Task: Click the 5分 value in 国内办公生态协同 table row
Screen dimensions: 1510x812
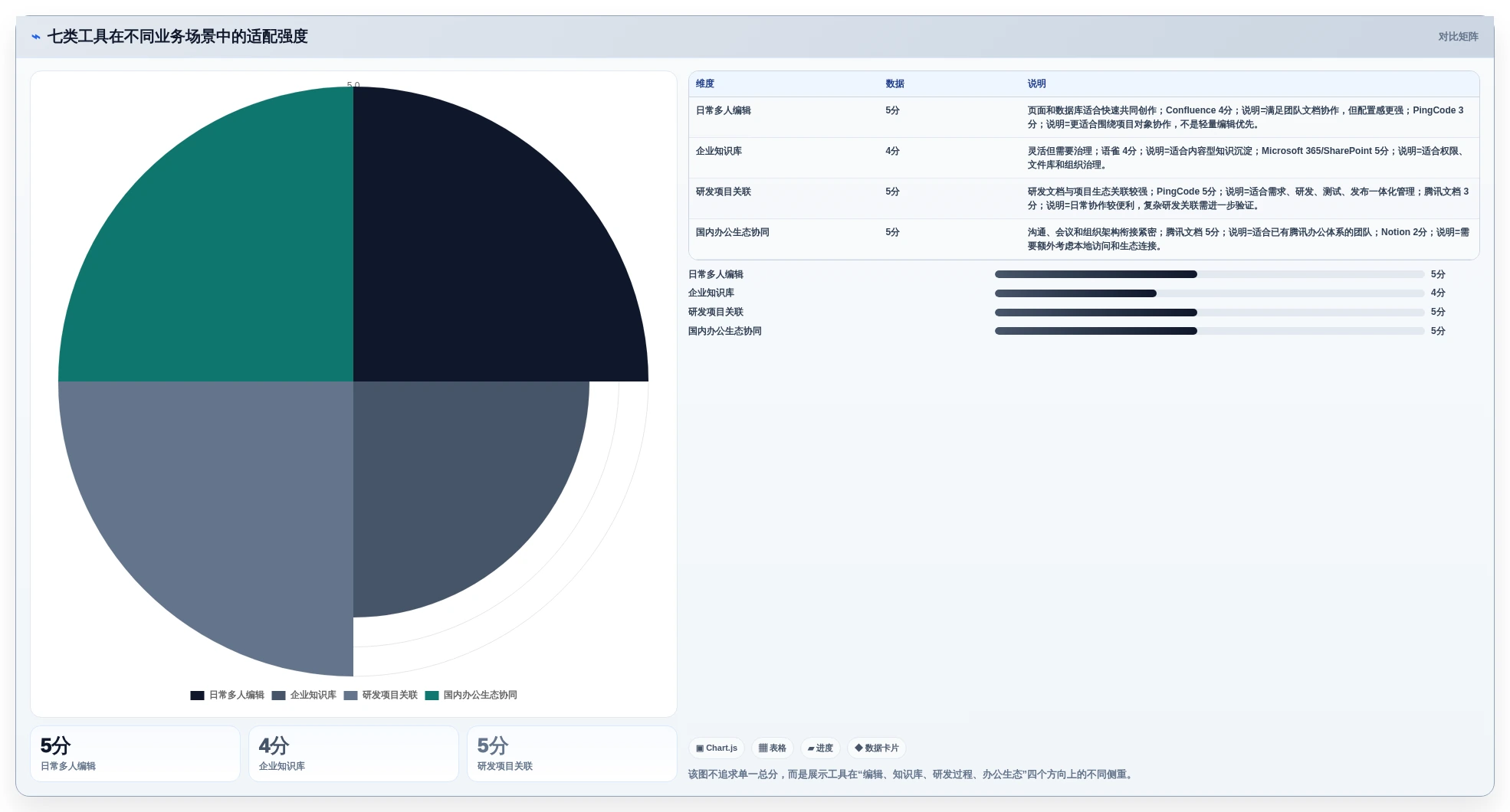Action: tap(893, 232)
